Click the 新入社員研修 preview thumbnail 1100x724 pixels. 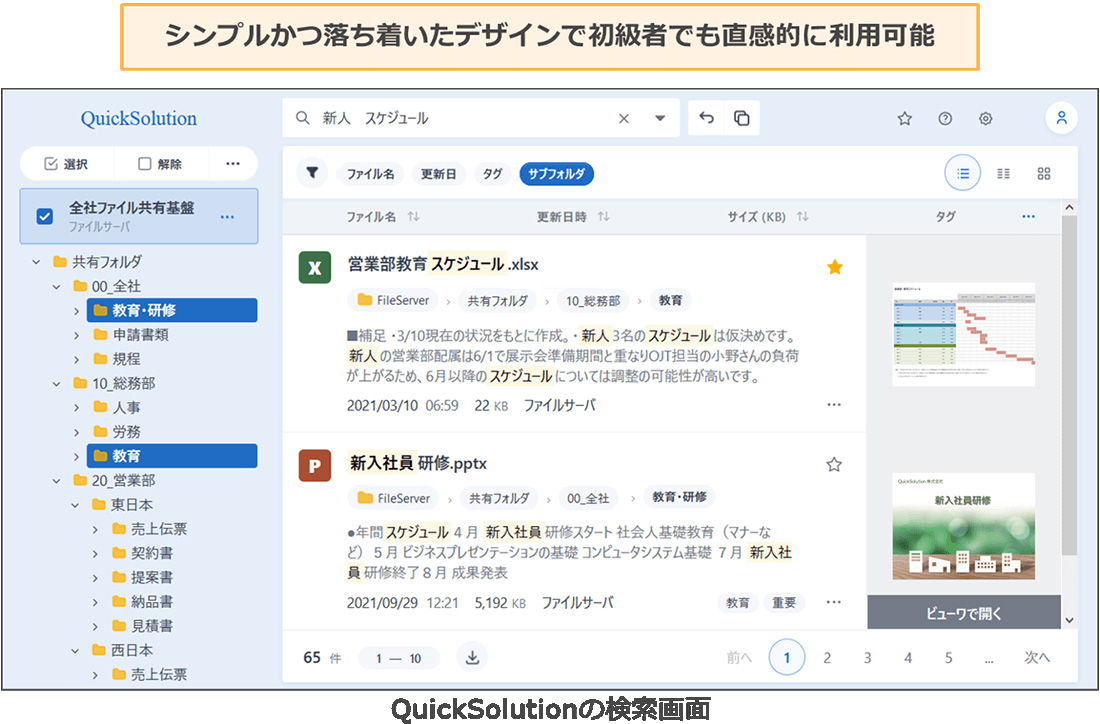[x=963, y=527]
